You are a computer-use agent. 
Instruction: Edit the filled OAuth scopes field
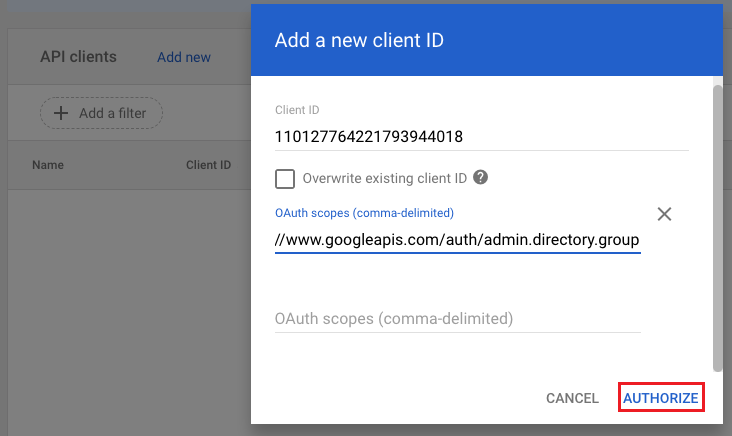coord(458,240)
